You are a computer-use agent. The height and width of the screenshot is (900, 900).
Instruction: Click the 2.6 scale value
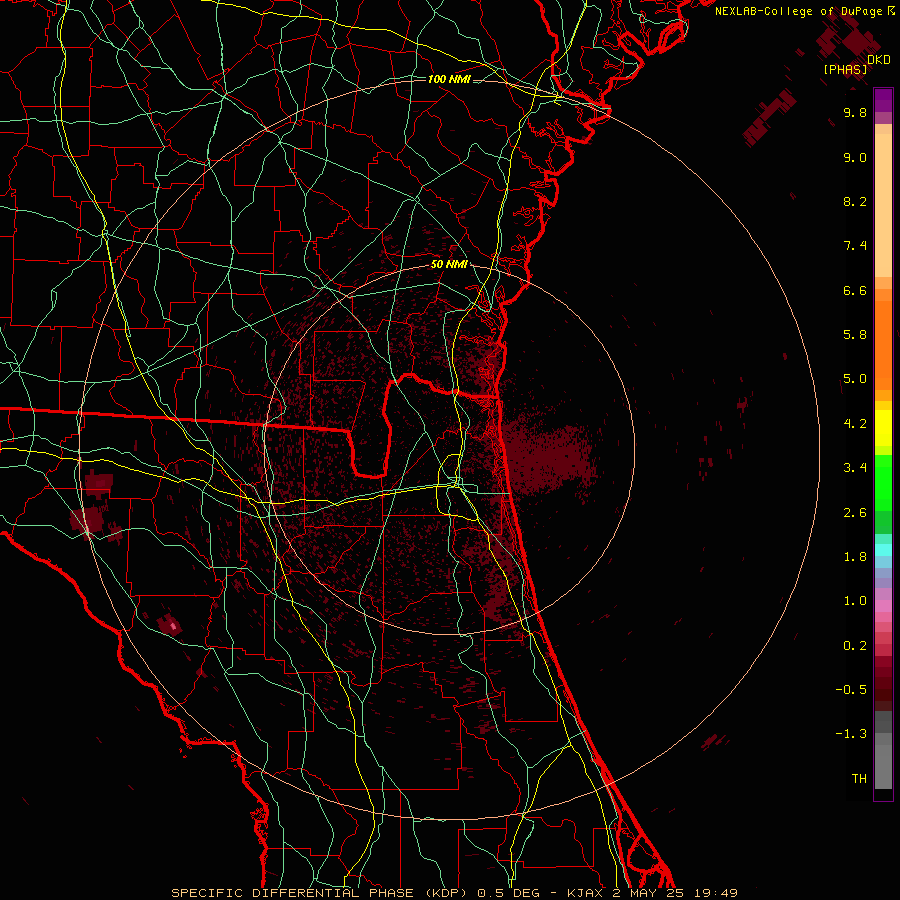pyautogui.click(x=855, y=512)
